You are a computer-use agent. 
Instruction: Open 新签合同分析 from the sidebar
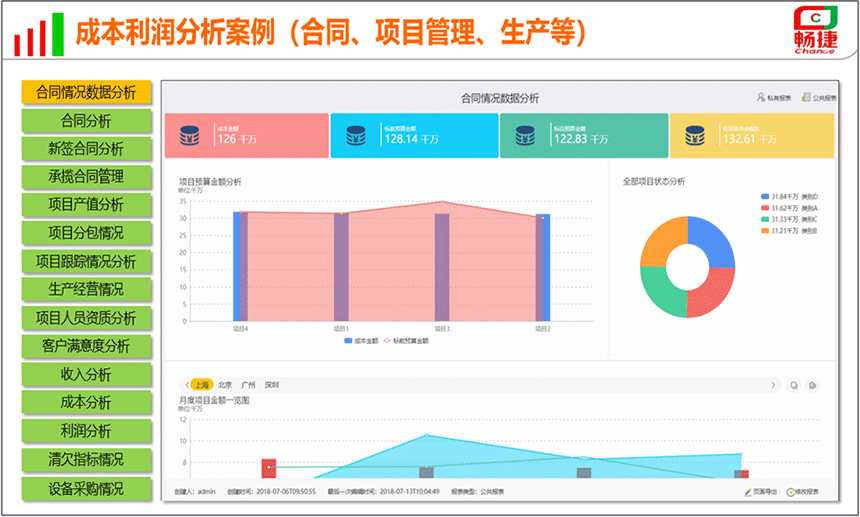(x=86, y=148)
